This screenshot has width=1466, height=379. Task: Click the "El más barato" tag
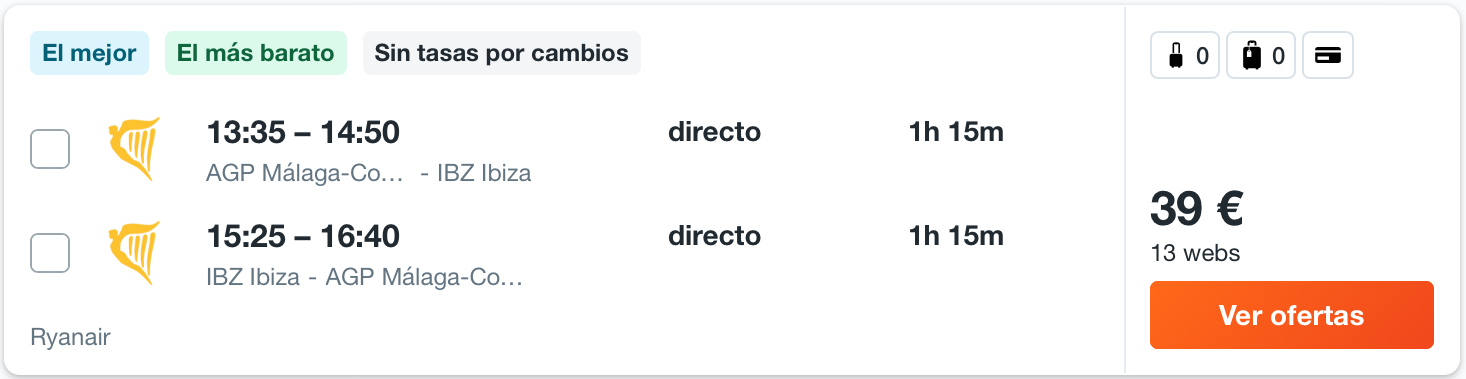pos(256,53)
